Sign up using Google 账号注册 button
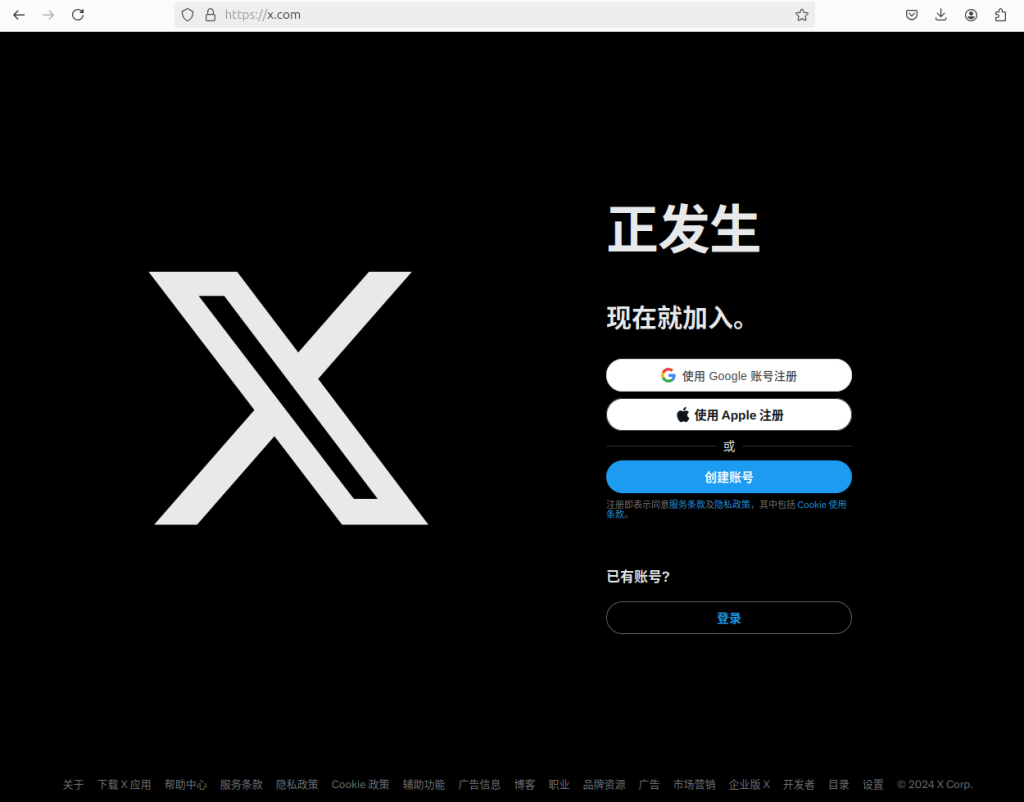This screenshot has width=1024, height=802. click(x=728, y=376)
